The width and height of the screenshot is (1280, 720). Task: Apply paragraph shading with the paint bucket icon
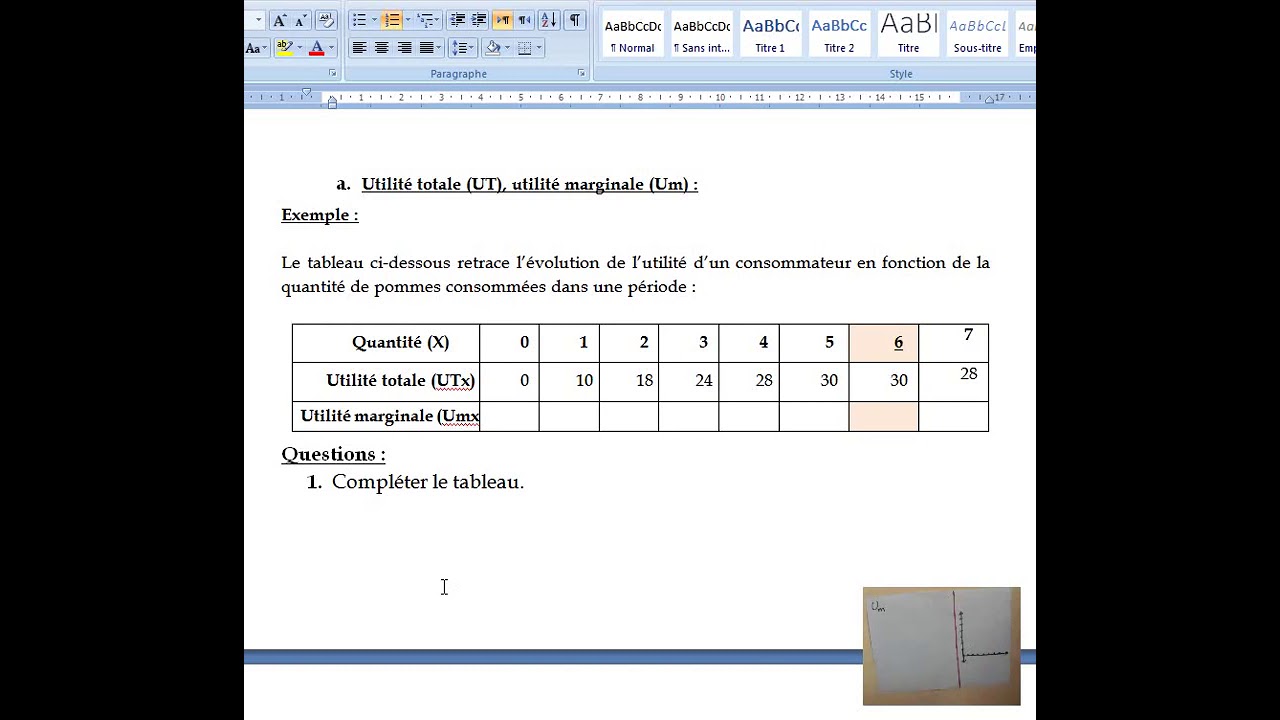coord(493,47)
